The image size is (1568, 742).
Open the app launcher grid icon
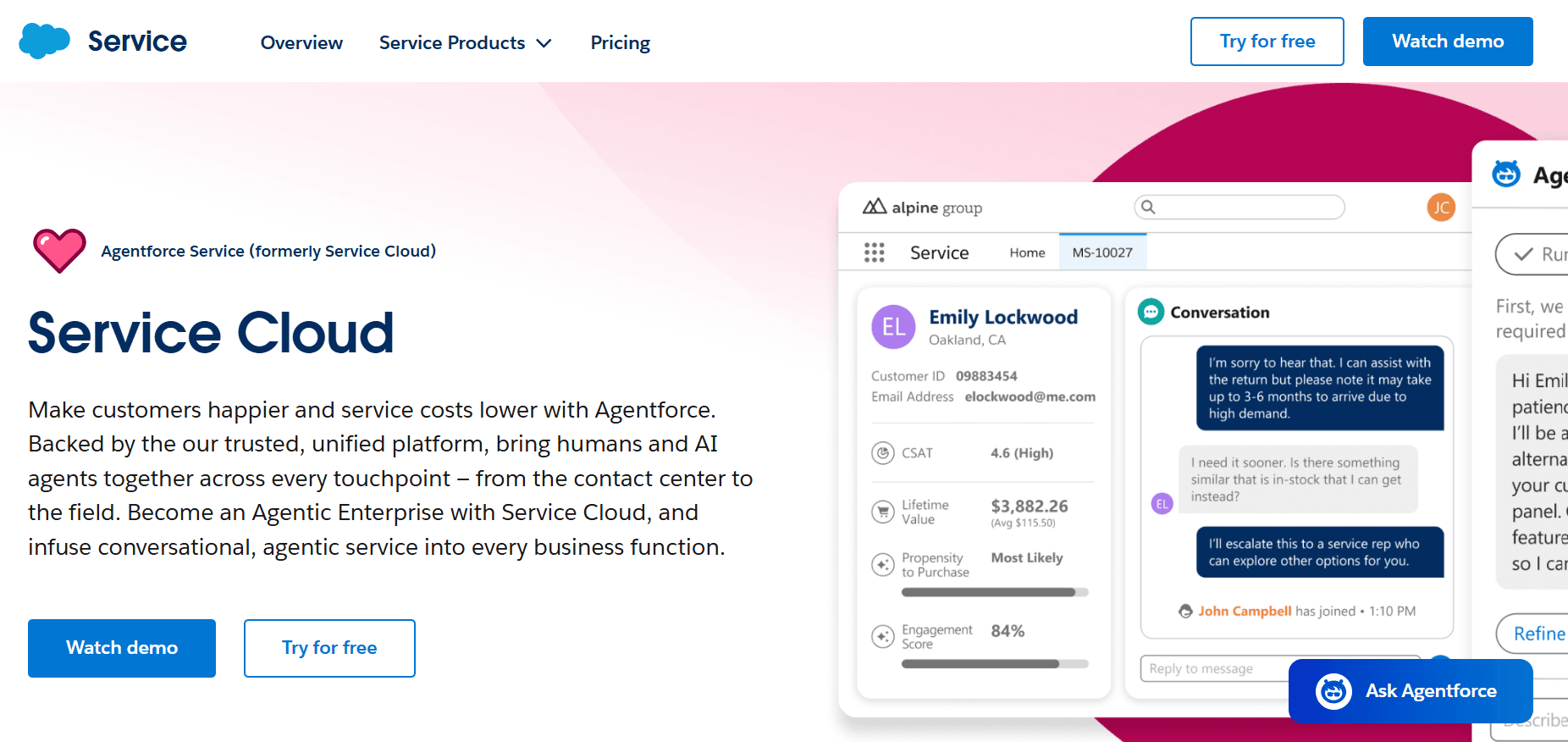tap(874, 252)
